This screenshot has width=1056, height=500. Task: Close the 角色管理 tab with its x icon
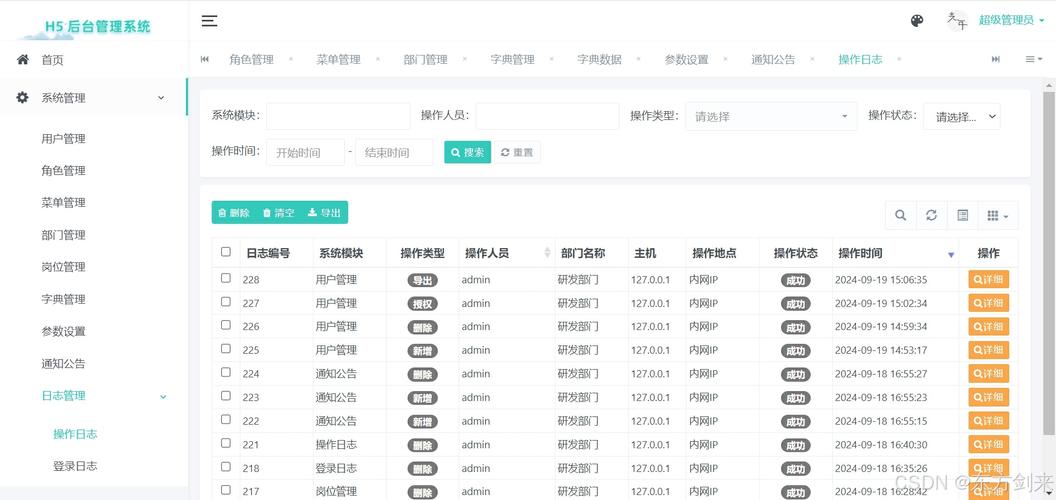[291, 59]
